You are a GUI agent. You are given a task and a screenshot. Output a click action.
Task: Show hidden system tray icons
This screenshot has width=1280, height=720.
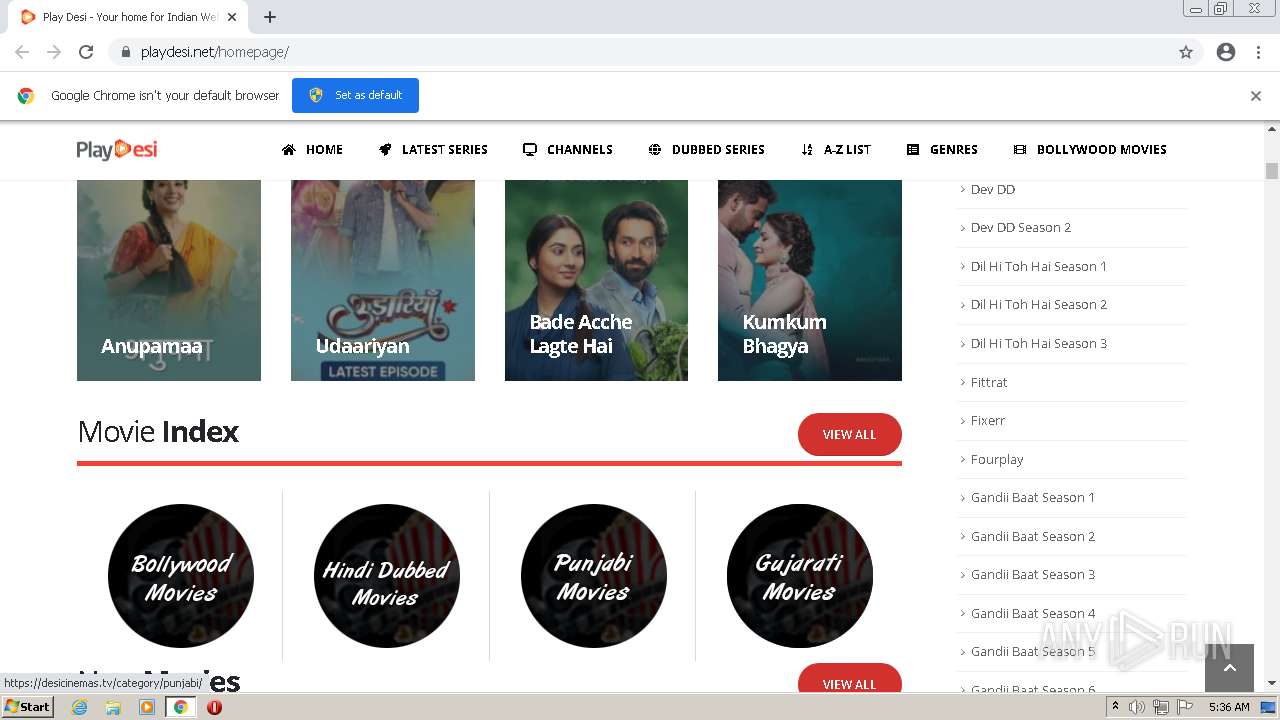pos(1115,707)
